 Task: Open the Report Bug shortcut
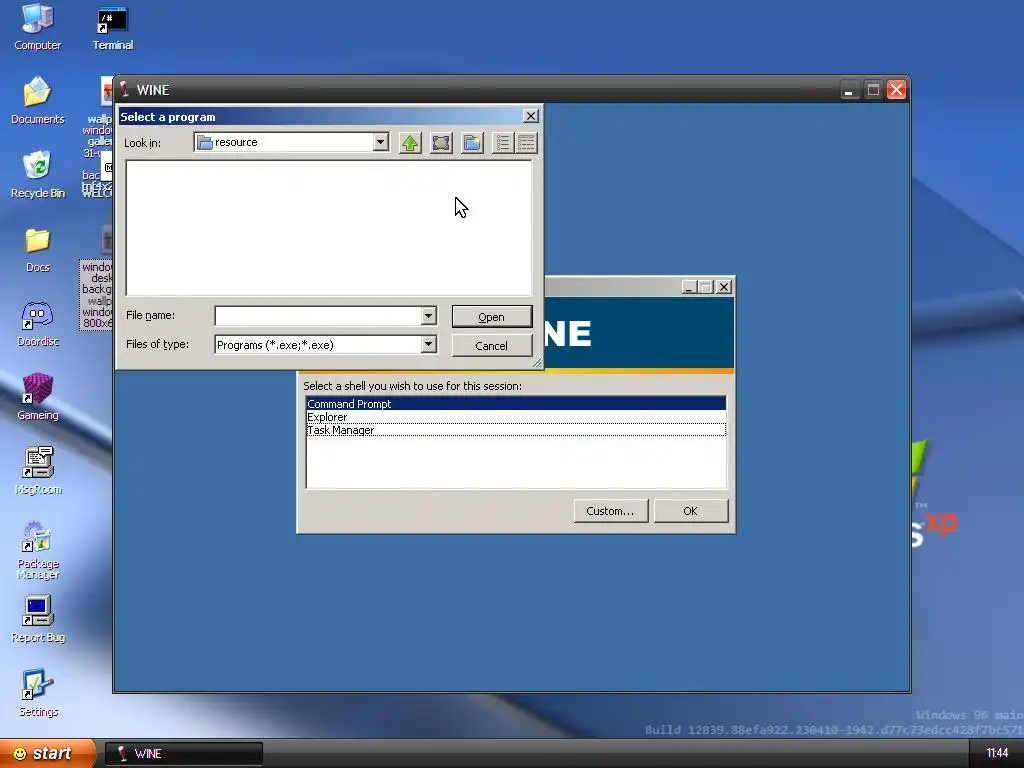coord(37,619)
